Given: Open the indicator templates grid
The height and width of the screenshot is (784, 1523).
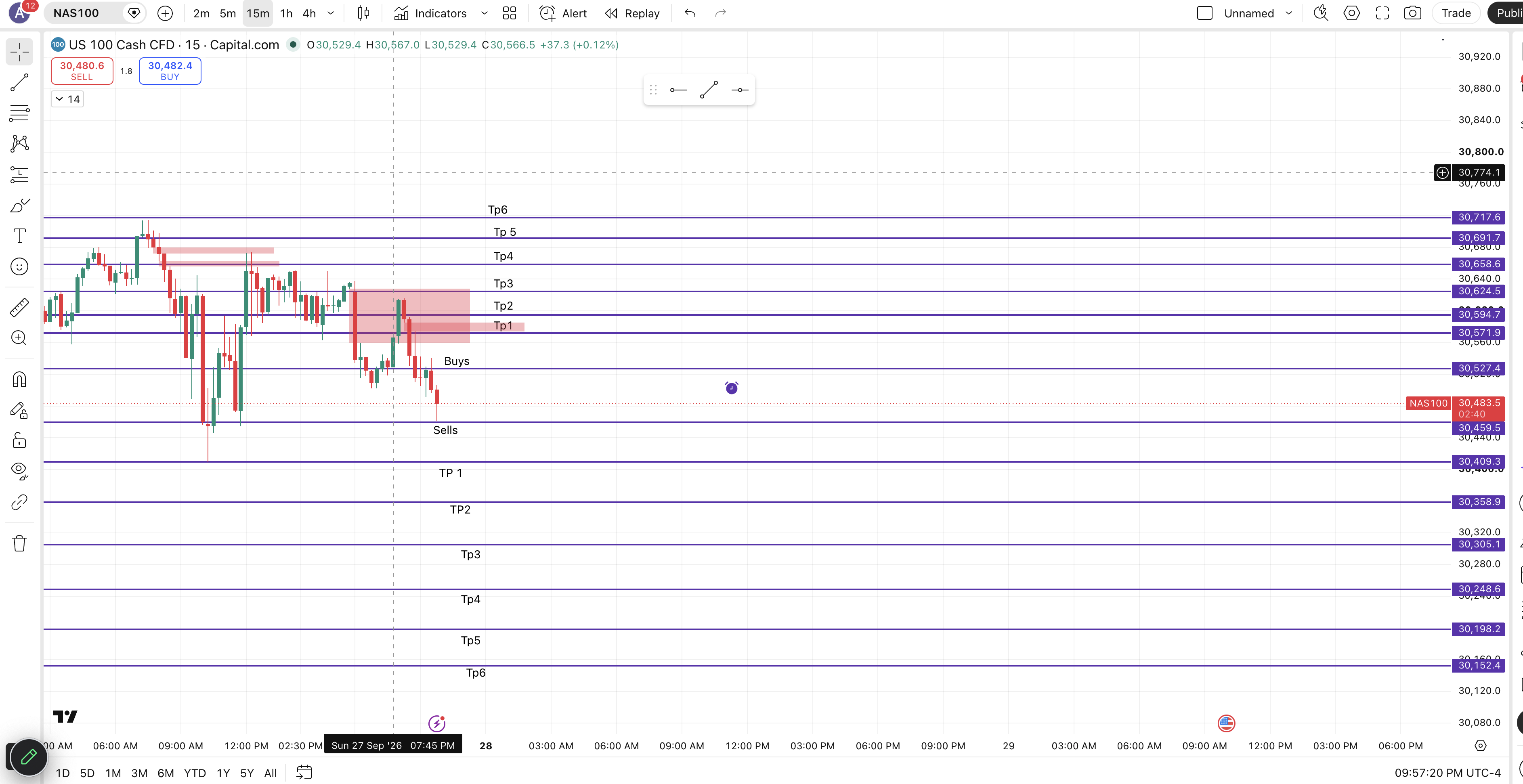Looking at the screenshot, I should click(510, 13).
